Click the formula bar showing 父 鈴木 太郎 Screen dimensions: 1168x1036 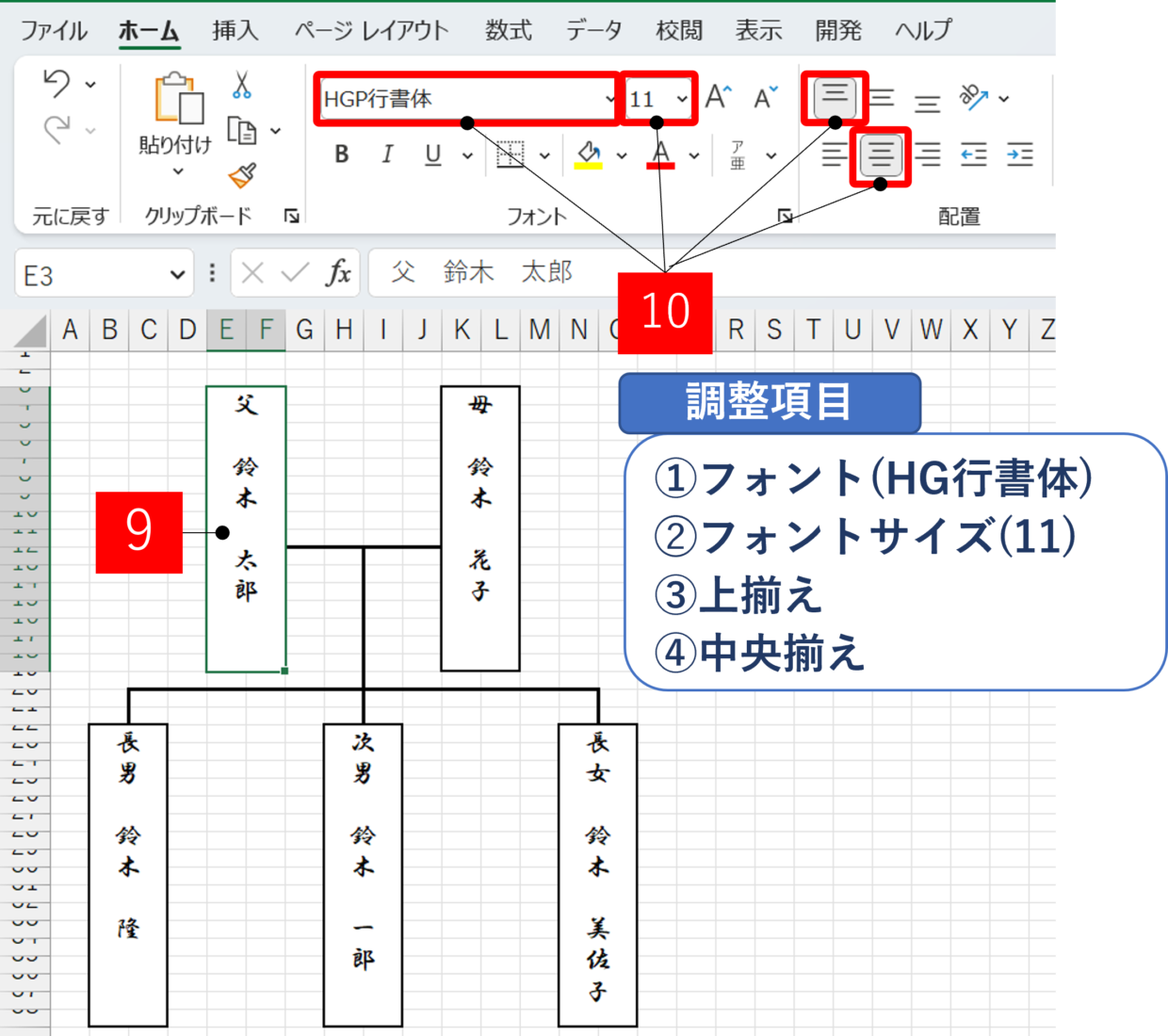tap(706, 273)
